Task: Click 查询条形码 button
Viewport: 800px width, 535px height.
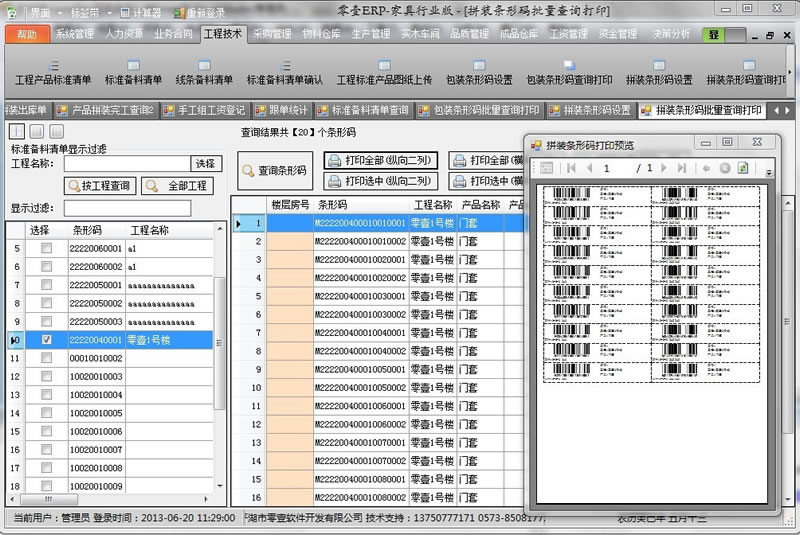Action: click(x=275, y=170)
